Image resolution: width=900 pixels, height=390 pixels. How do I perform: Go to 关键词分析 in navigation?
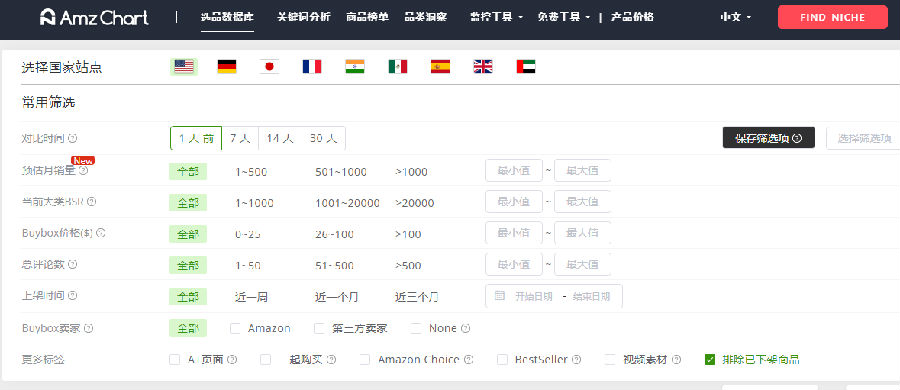[304, 17]
